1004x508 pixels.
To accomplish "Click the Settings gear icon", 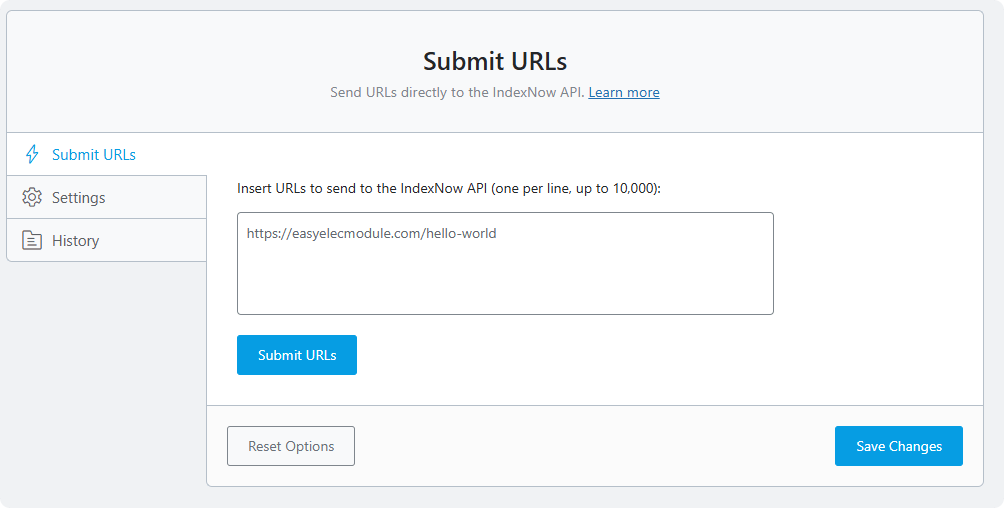I will pyautogui.click(x=32, y=197).
